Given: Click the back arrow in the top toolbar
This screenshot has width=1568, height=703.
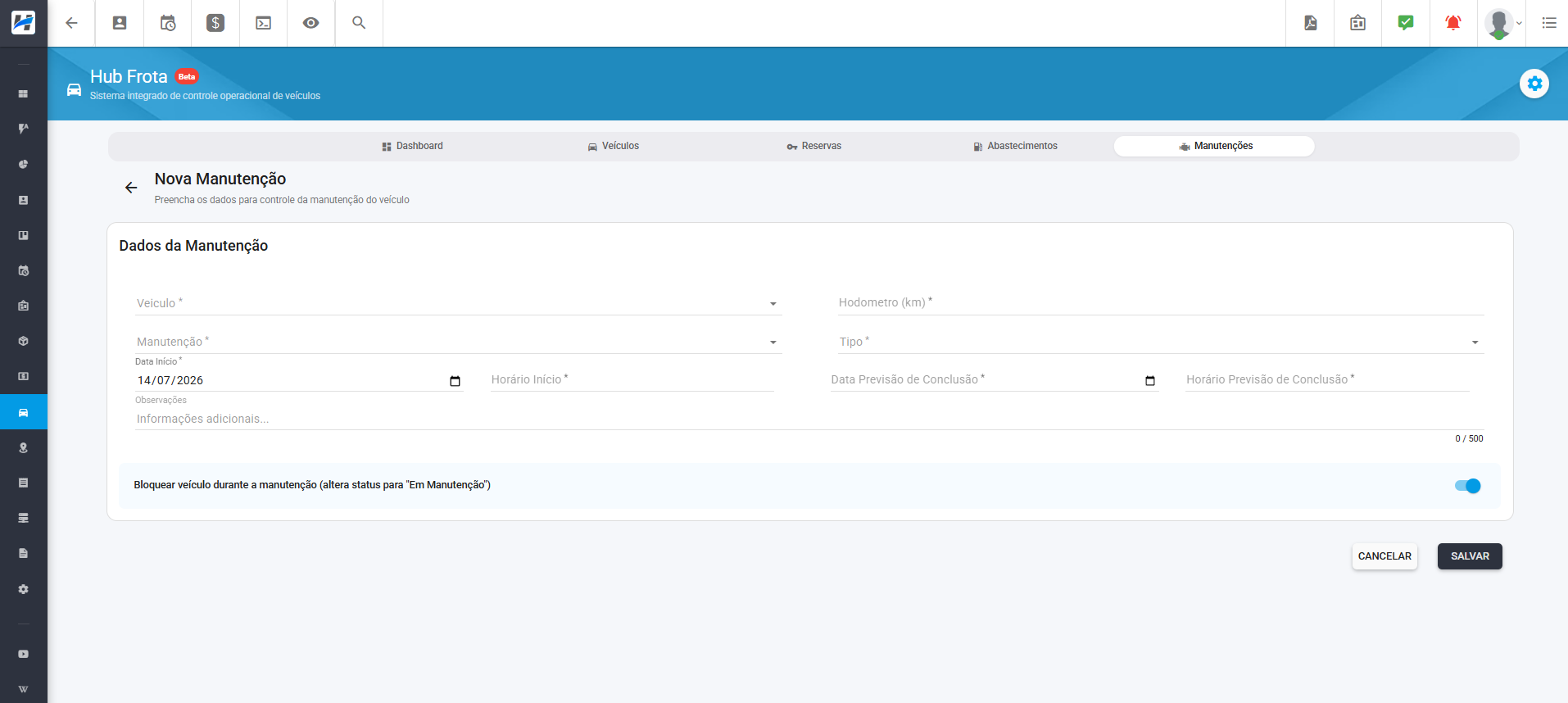Looking at the screenshot, I should click(x=71, y=23).
